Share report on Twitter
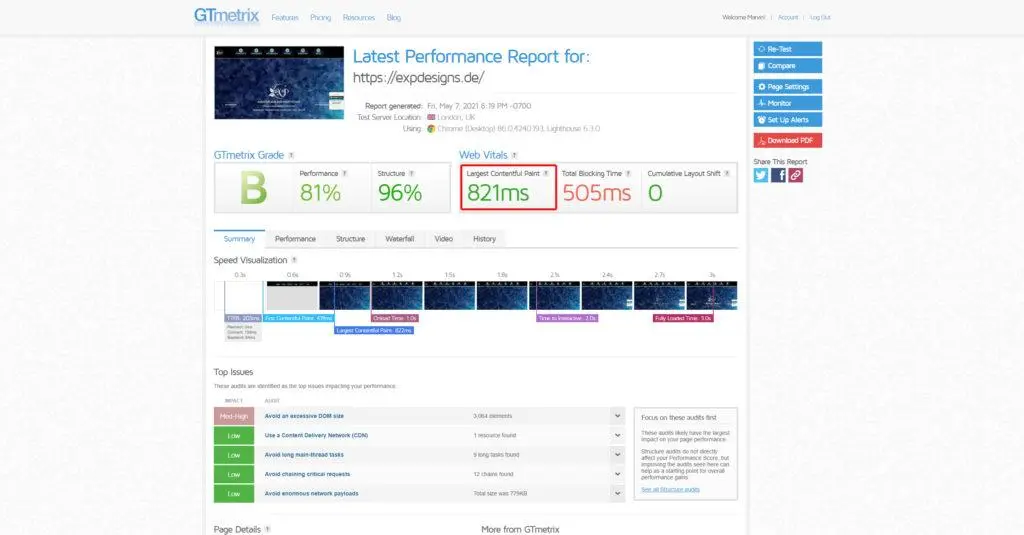This screenshot has height=535, width=1024. pyautogui.click(x=761, y=175)
